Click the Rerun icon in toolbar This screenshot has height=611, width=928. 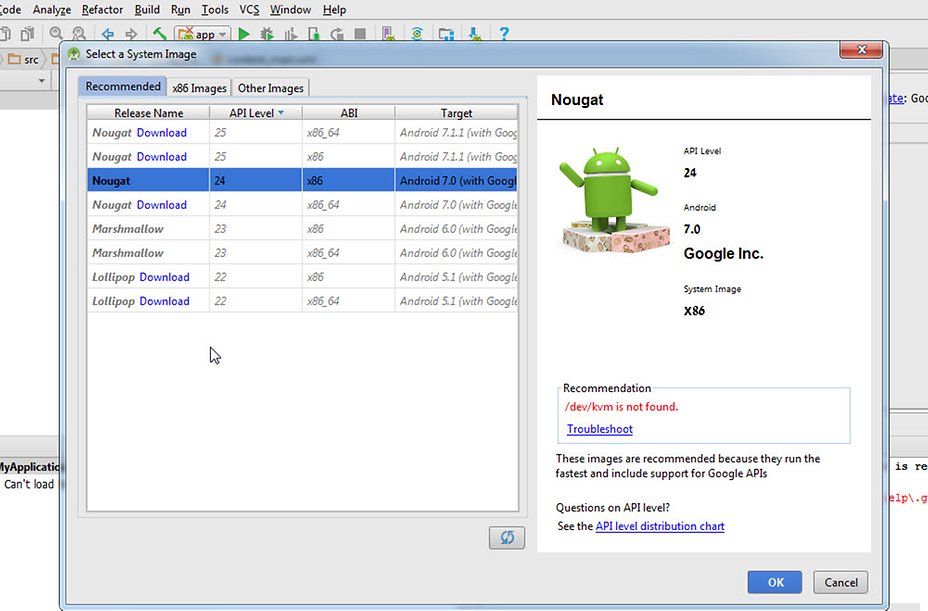337,34
